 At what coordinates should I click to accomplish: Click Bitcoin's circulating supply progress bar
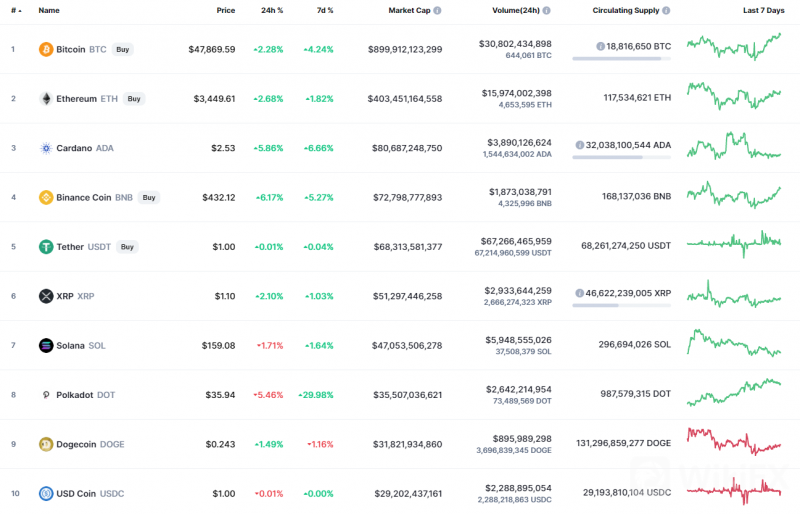(621, 59)
